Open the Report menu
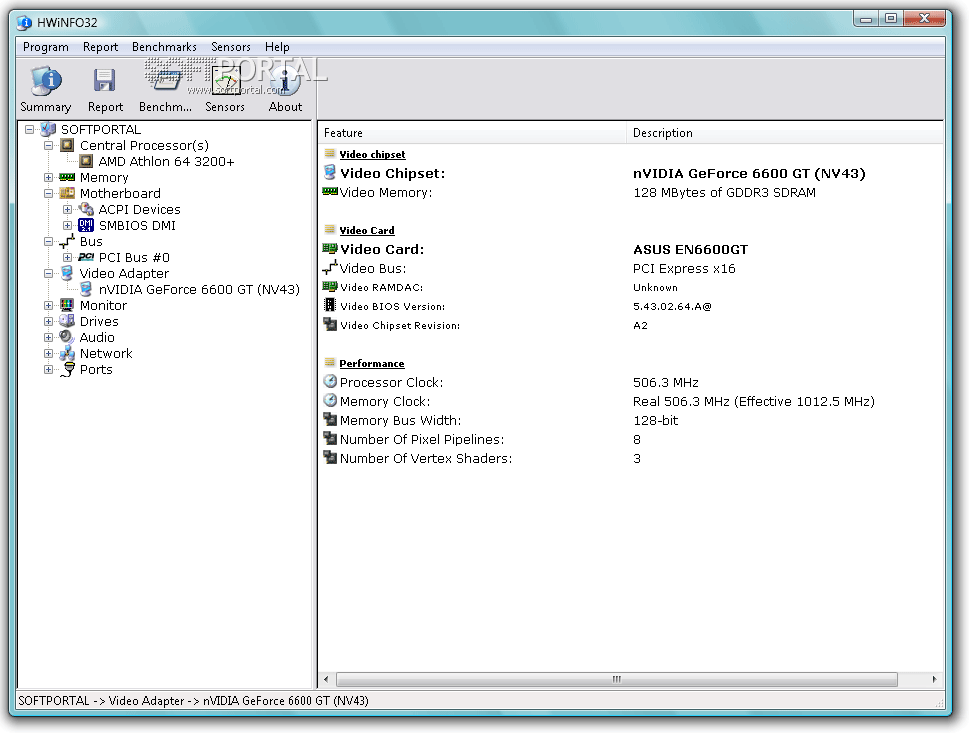This screenshot has height=733, width=969. (100, 47)
